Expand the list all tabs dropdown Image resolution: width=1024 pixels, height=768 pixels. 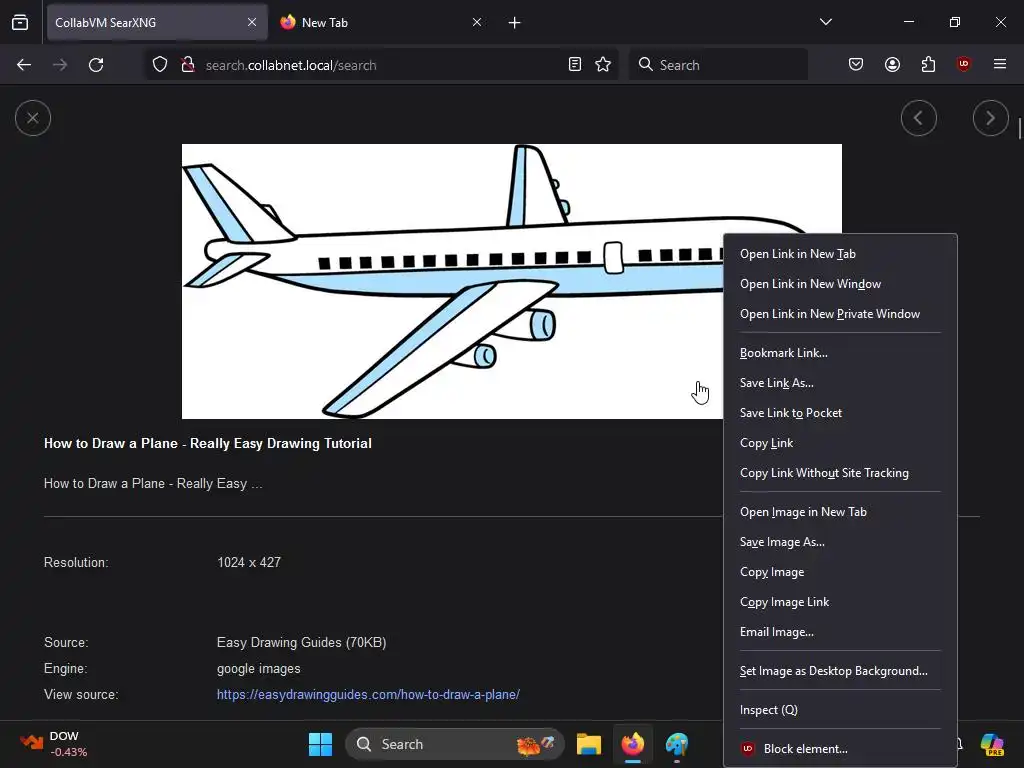(825, 23)
